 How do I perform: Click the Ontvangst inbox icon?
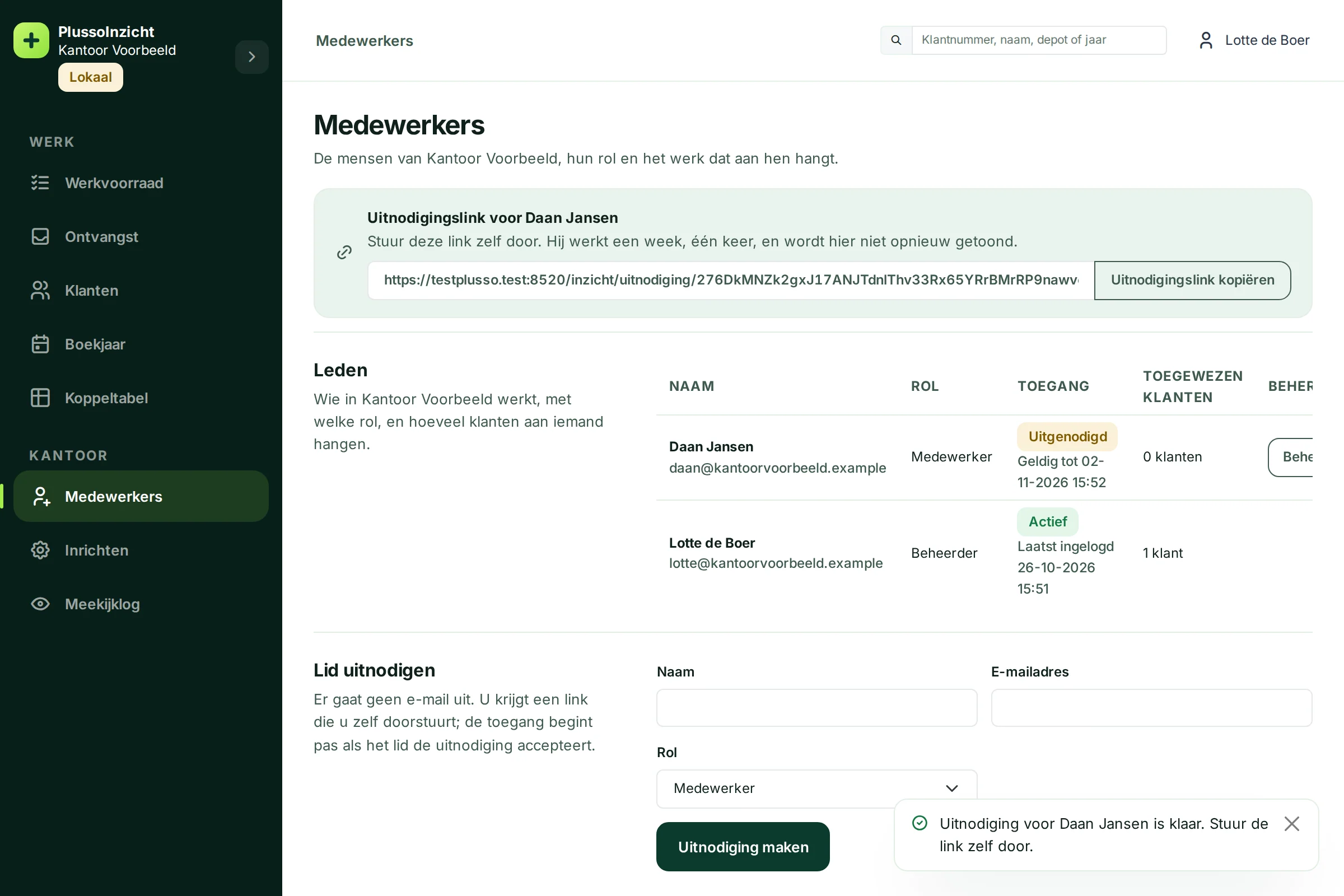(40, 236)
